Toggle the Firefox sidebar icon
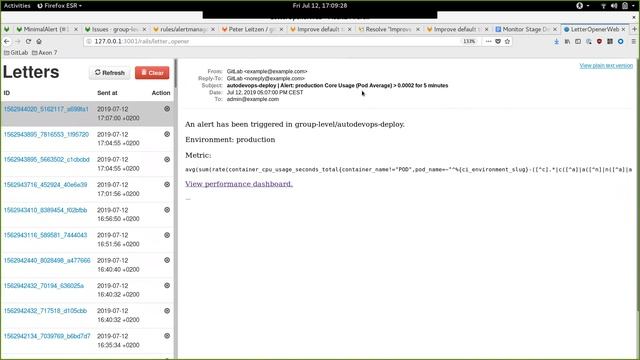Viewport: 640px width, 360px height. [x=578, y=41]
